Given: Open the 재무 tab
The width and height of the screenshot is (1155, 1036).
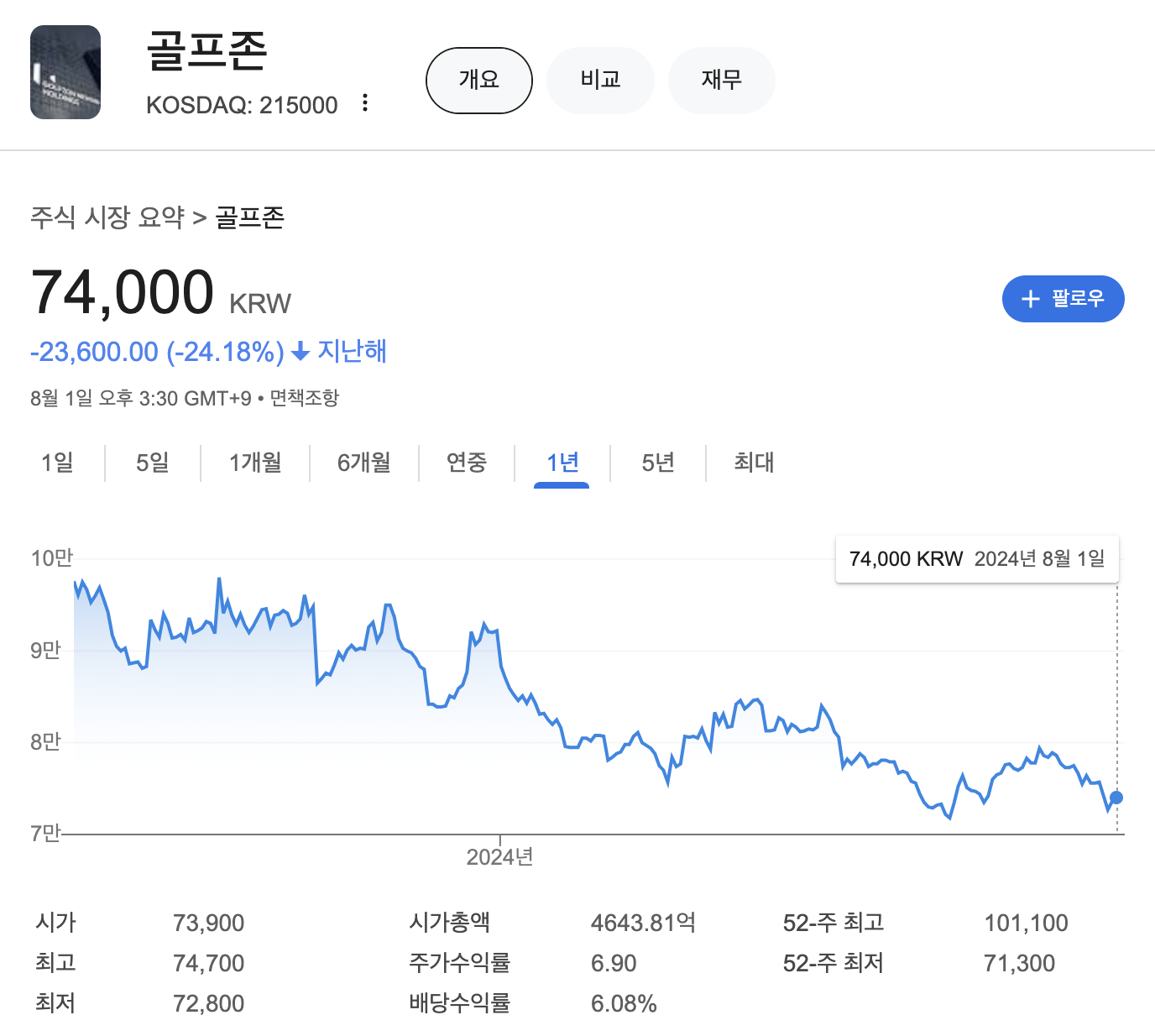Looking at the screenshot, I should (721, 81).
